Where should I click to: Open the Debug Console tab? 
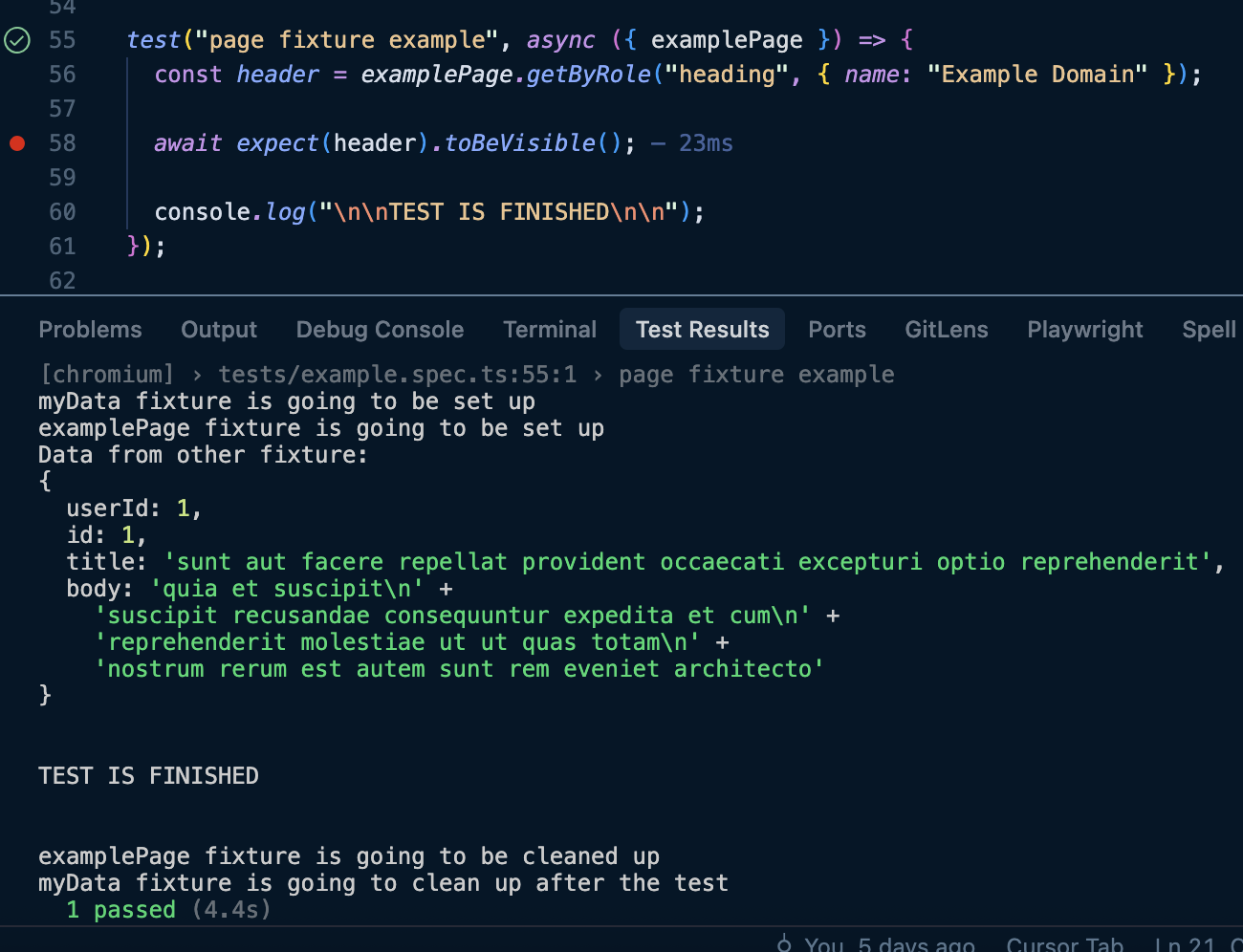click(x=380, y=330)
